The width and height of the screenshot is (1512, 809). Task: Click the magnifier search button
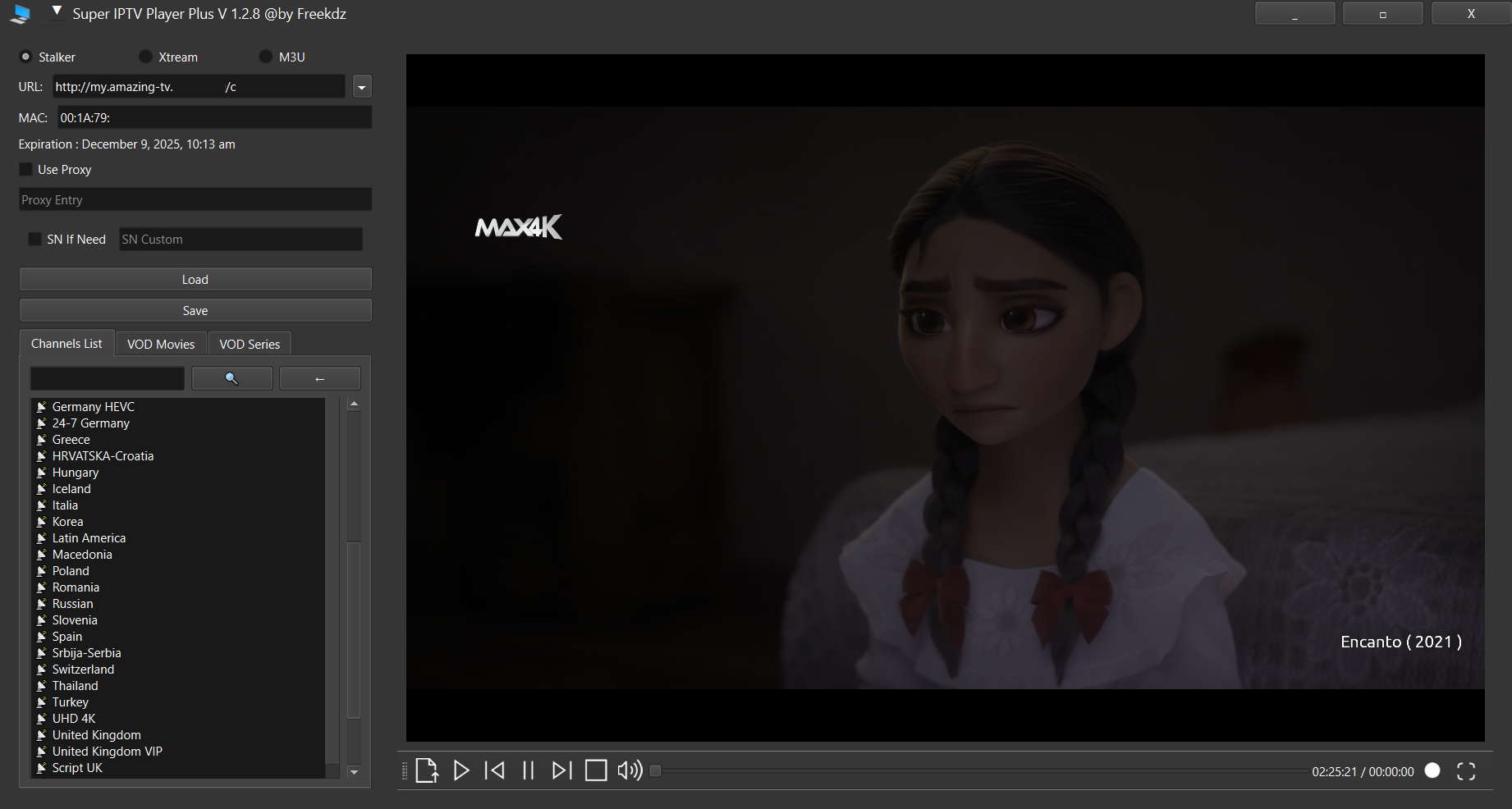[x=231, y=378]
